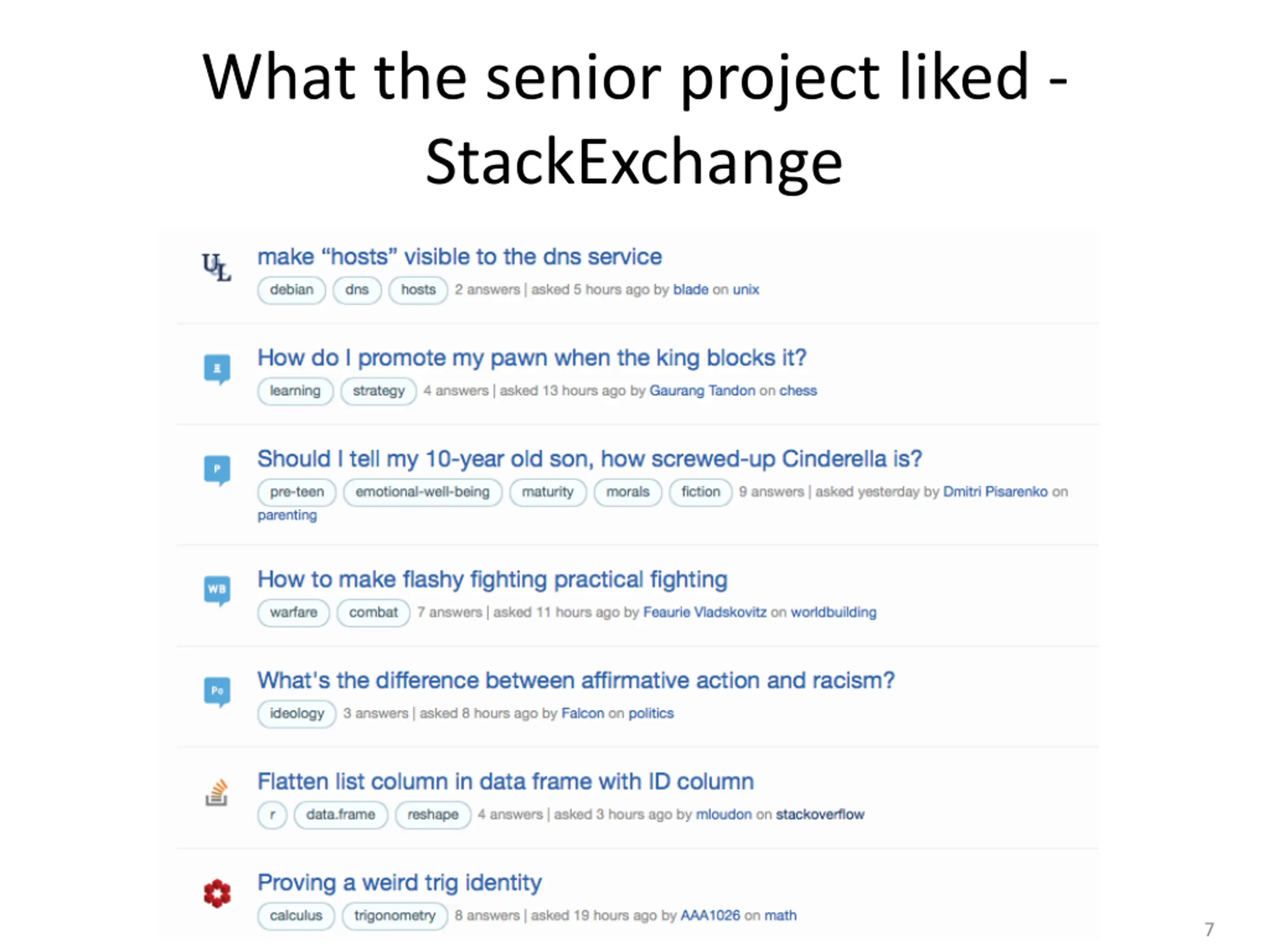Click the chess site speech-bubble icon
1270x952 pixels.
[x=217, y=369]
